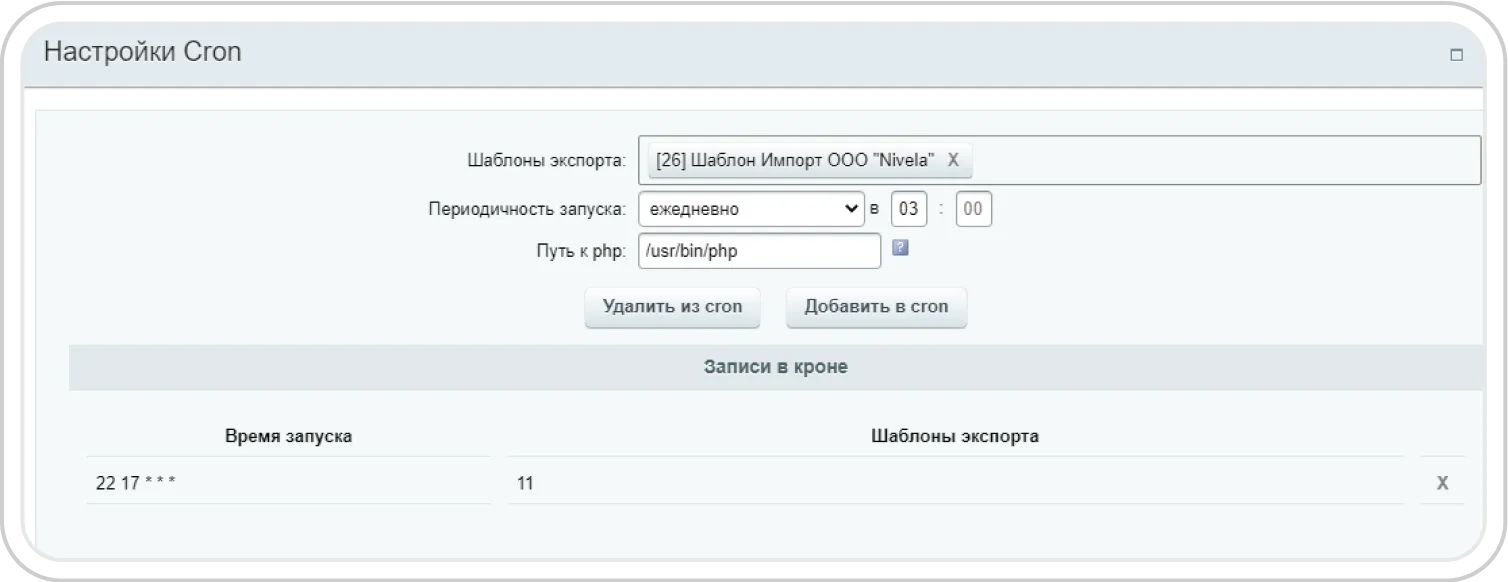This screenshot has width=1508, height=582.
Task: Click the php path help icon
Action: point(899,249)
